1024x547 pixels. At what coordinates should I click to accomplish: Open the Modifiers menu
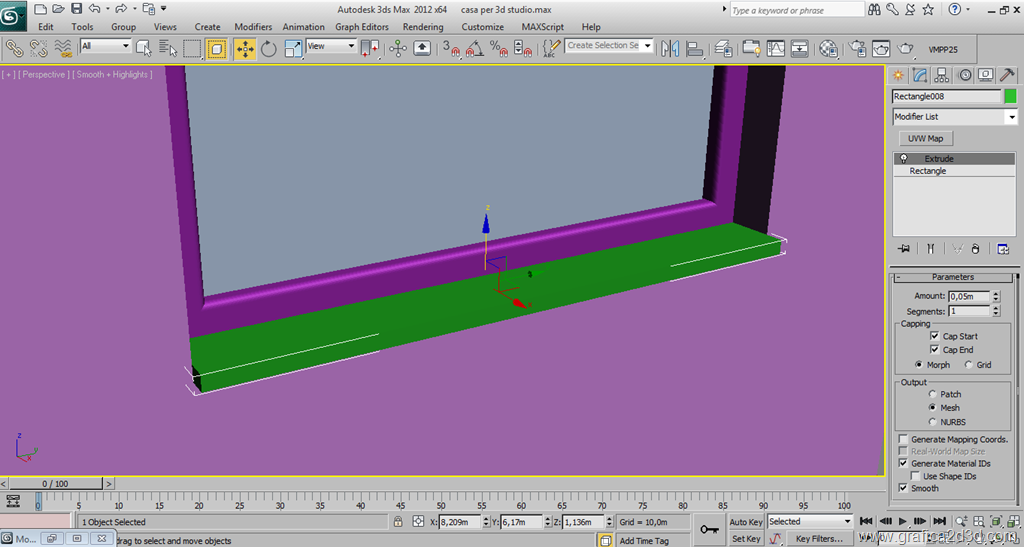coord(253,27)
